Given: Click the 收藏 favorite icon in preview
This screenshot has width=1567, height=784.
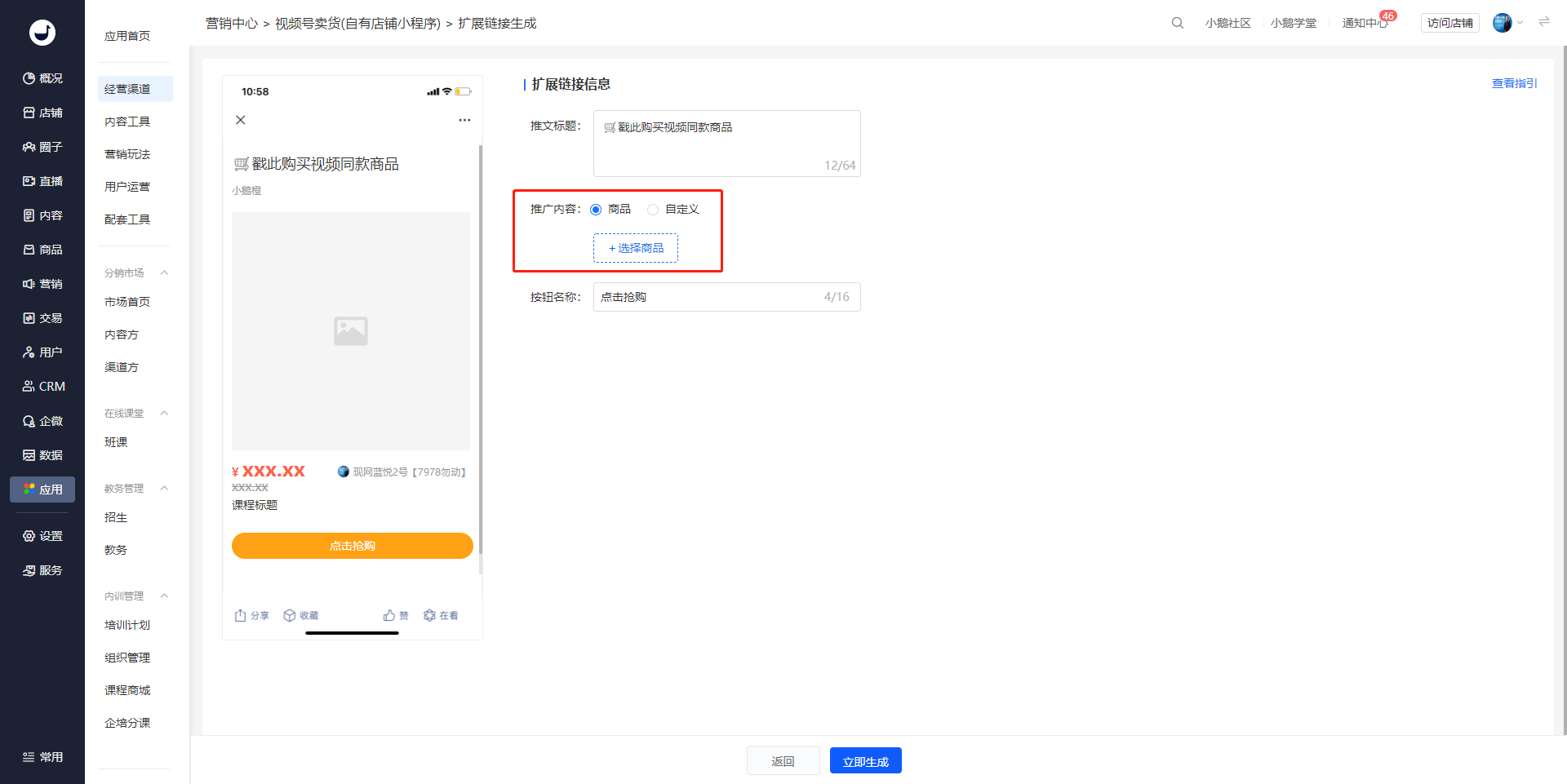Looking at the screenshot, I should pos(289,615).
